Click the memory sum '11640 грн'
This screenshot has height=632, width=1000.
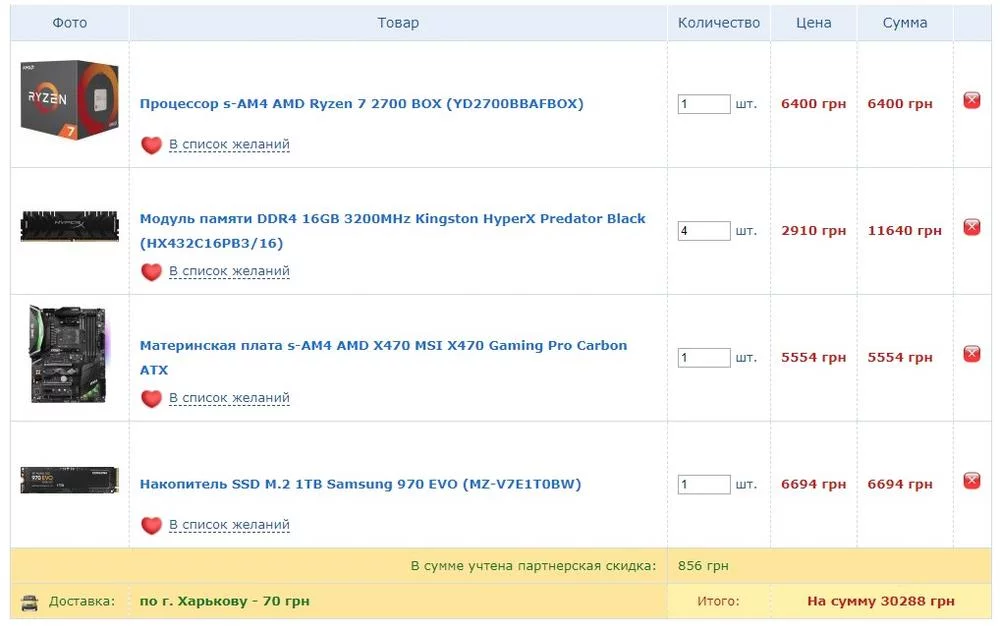click(904, 231)
